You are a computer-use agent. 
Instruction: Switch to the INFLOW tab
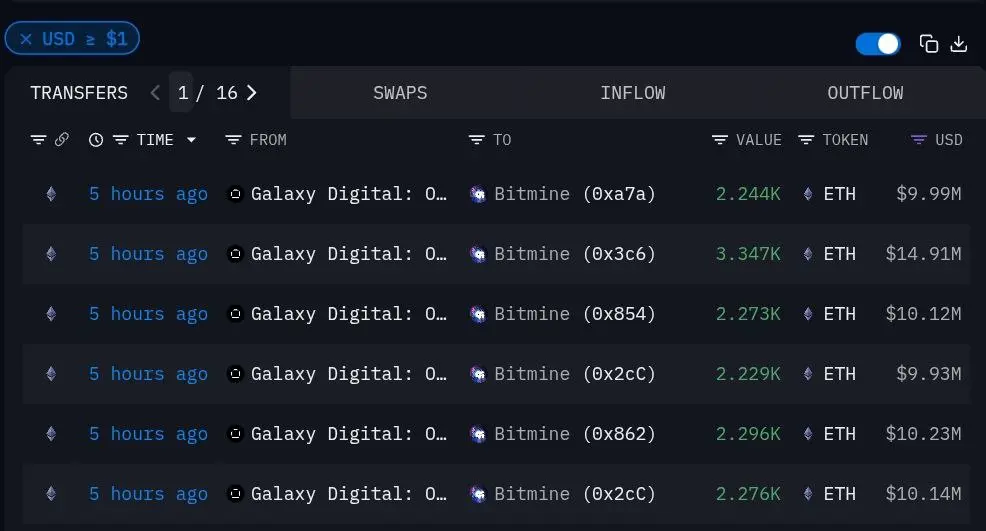[633, 93]
